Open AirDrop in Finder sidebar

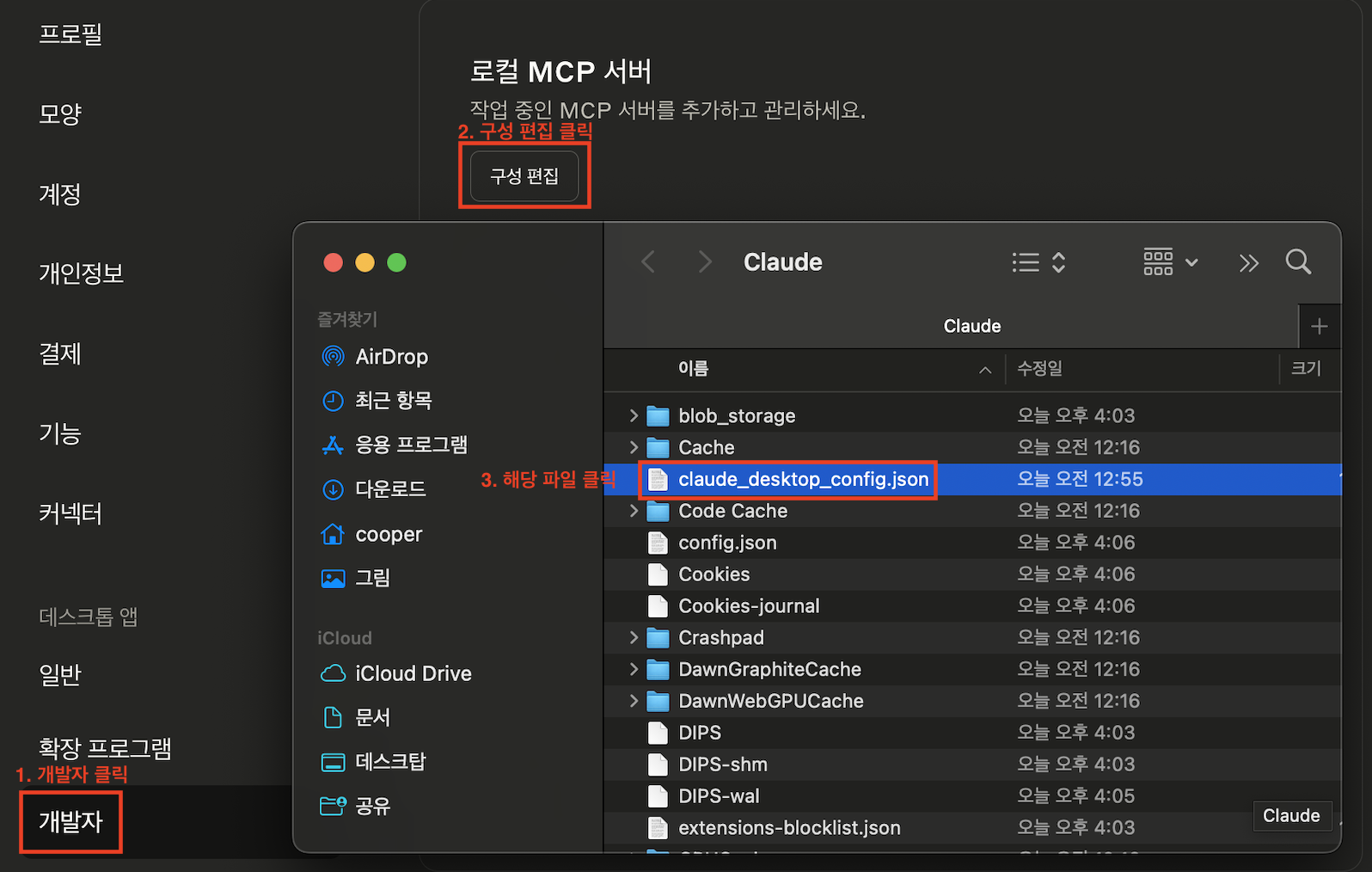(374, 356)
